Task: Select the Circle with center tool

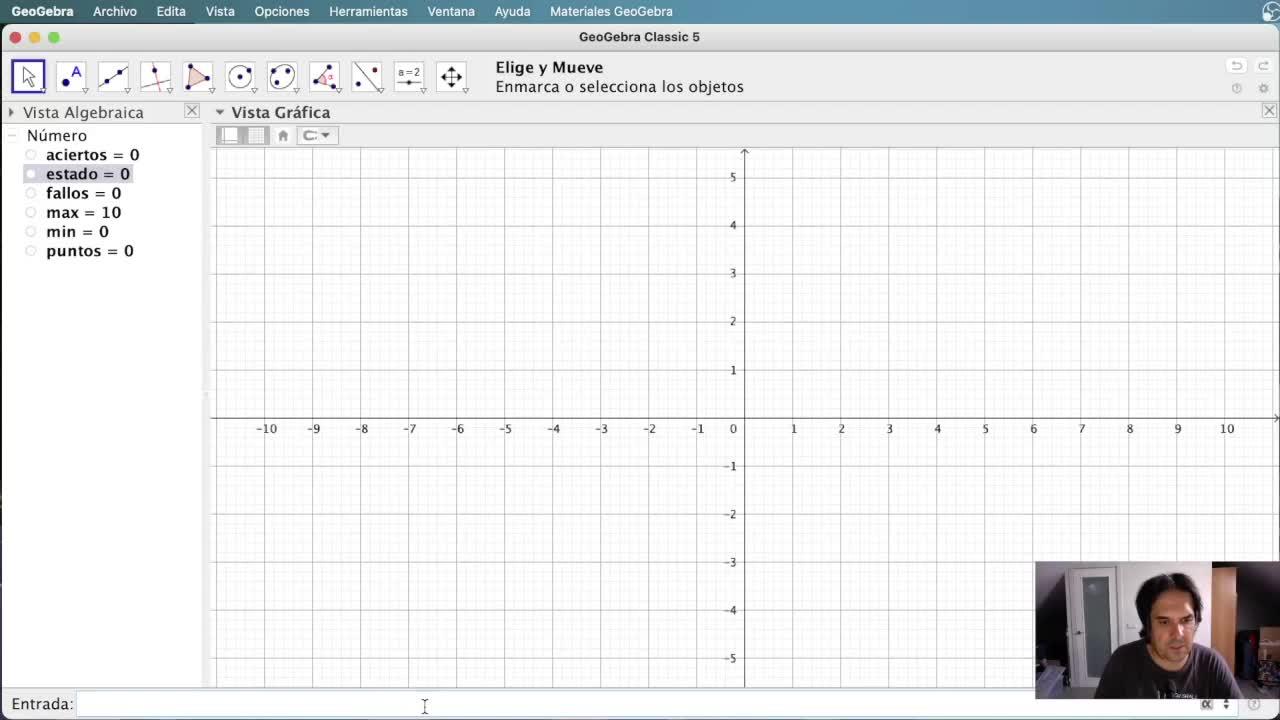Action: tap(240, 77)
